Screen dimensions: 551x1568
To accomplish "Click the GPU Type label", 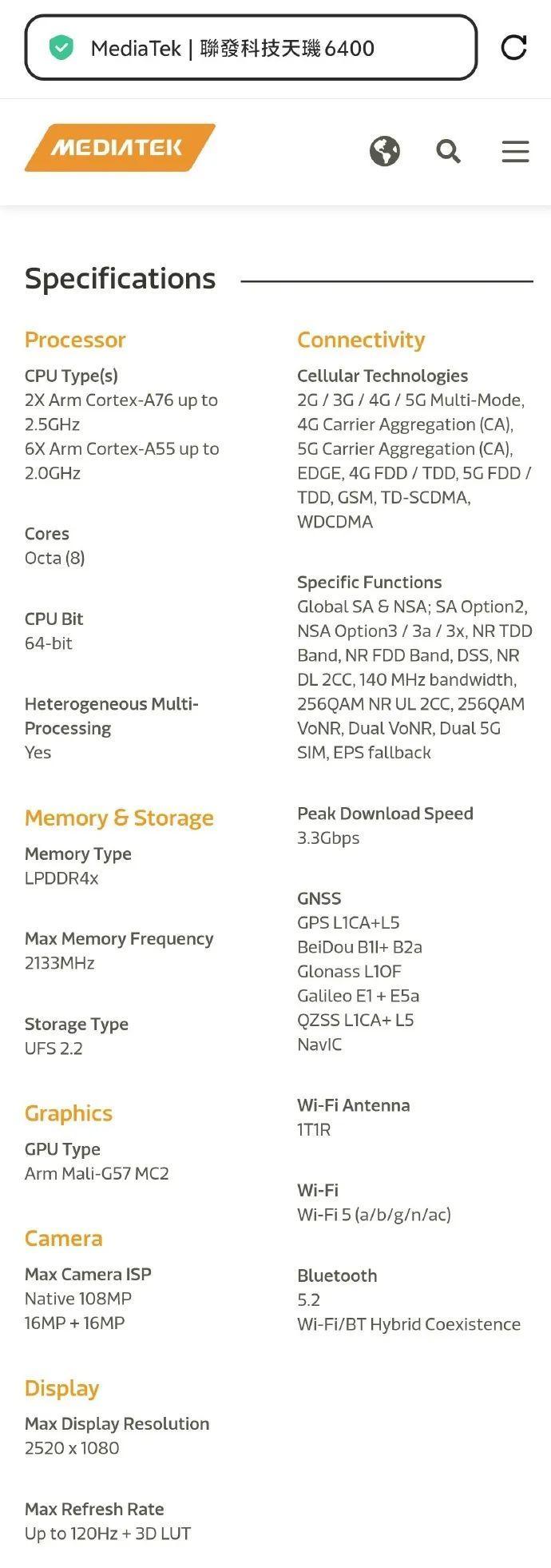I will [x=62, y=1149].
